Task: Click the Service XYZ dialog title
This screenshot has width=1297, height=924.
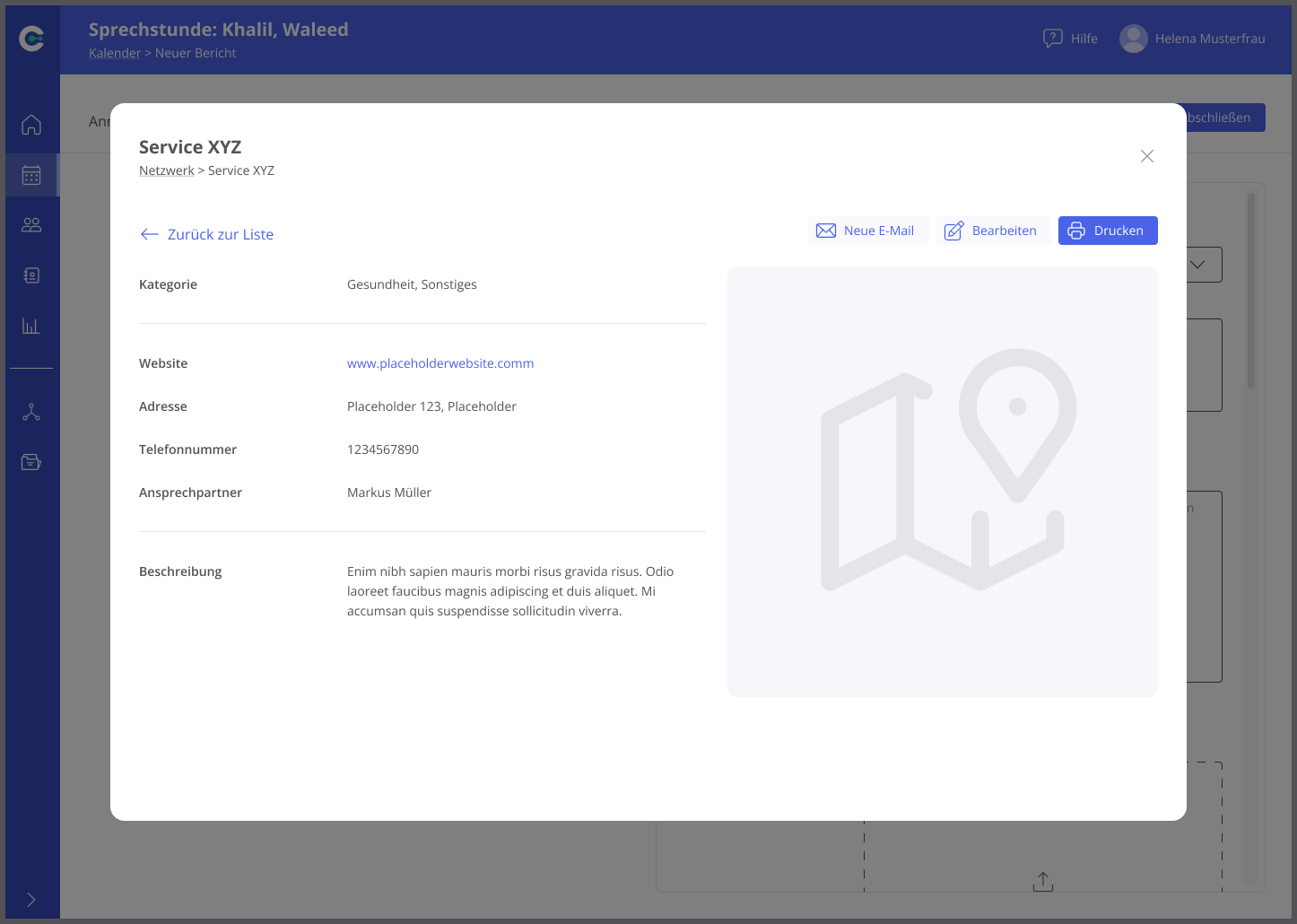Action: tap(190, 147)
